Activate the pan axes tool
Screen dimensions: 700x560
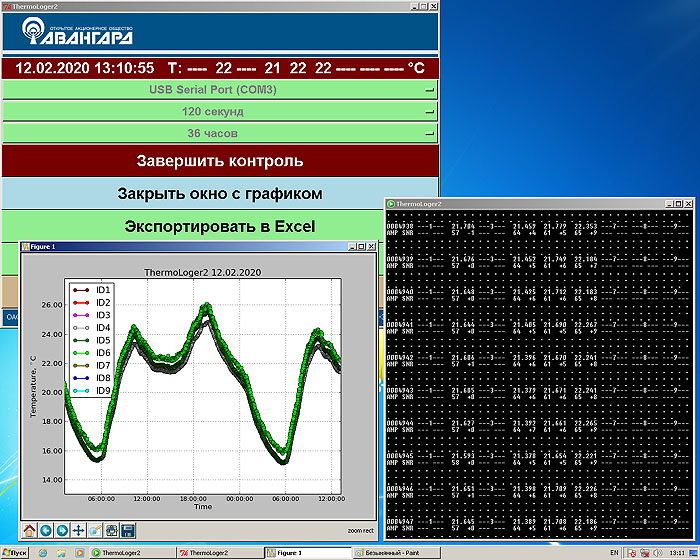(x=79, y=531)
